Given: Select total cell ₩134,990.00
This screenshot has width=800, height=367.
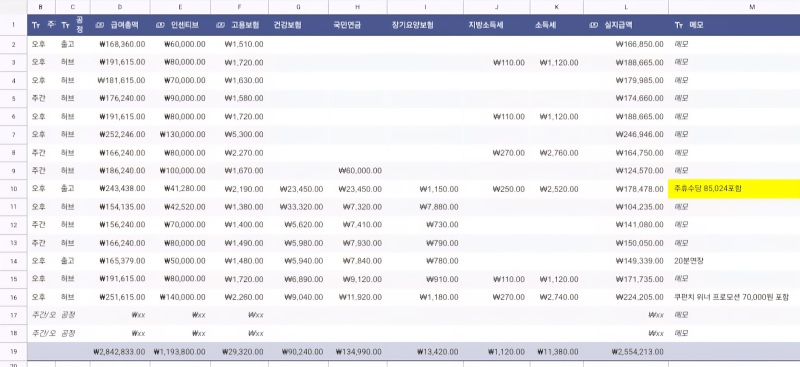Looking at the screenshot, I should tap(358, 352).
